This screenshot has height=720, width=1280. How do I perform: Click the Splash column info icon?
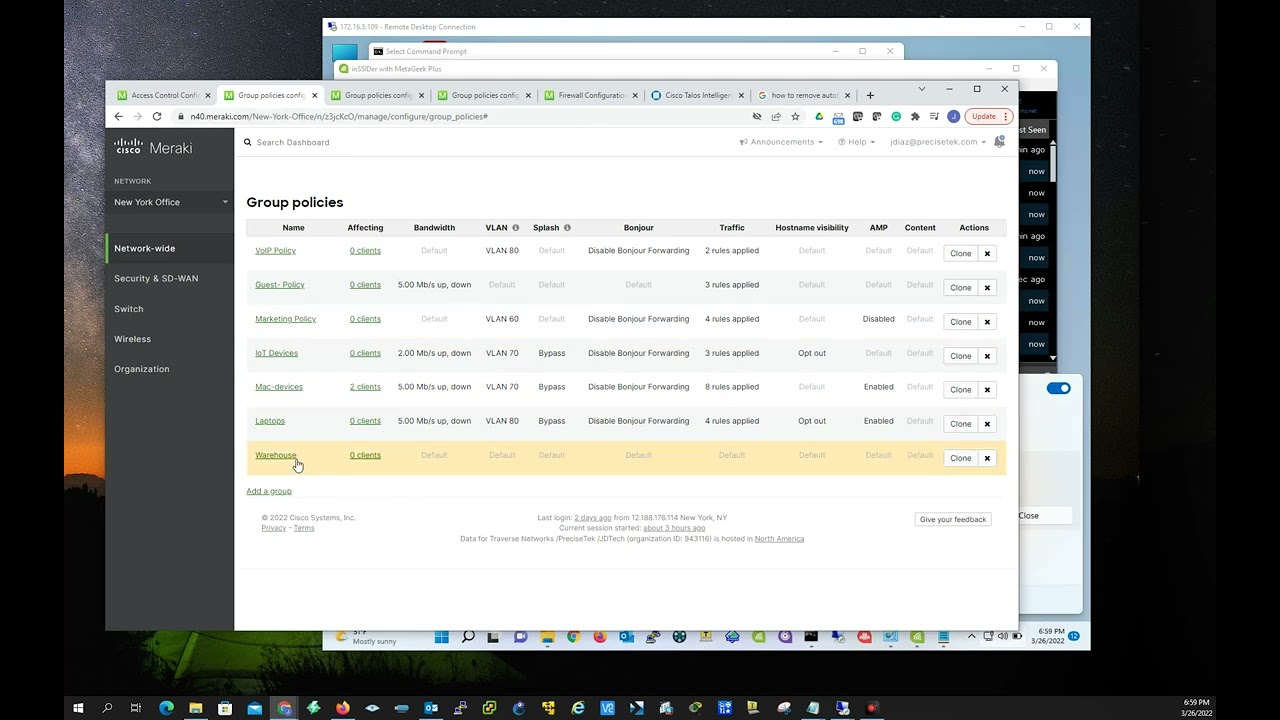(x=567, y=228)
